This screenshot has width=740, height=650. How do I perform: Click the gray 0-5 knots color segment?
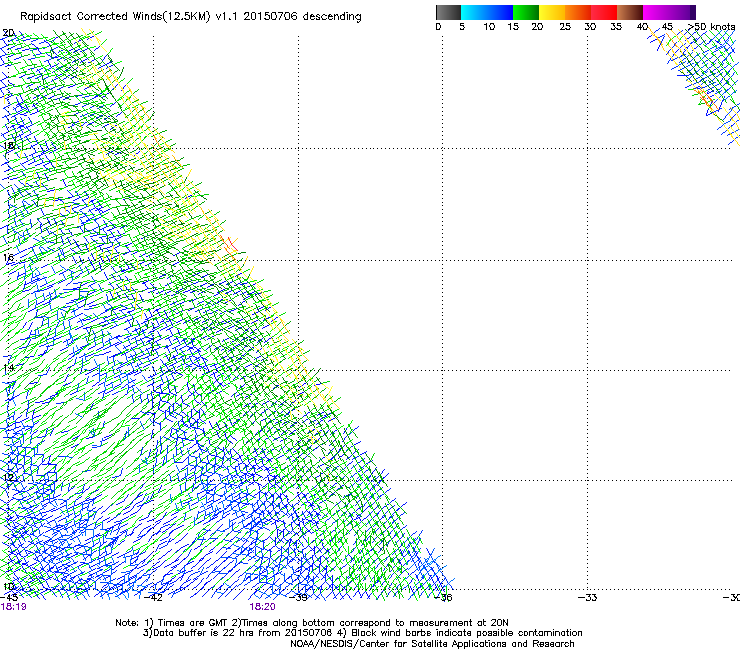click(x=448, y=12)
